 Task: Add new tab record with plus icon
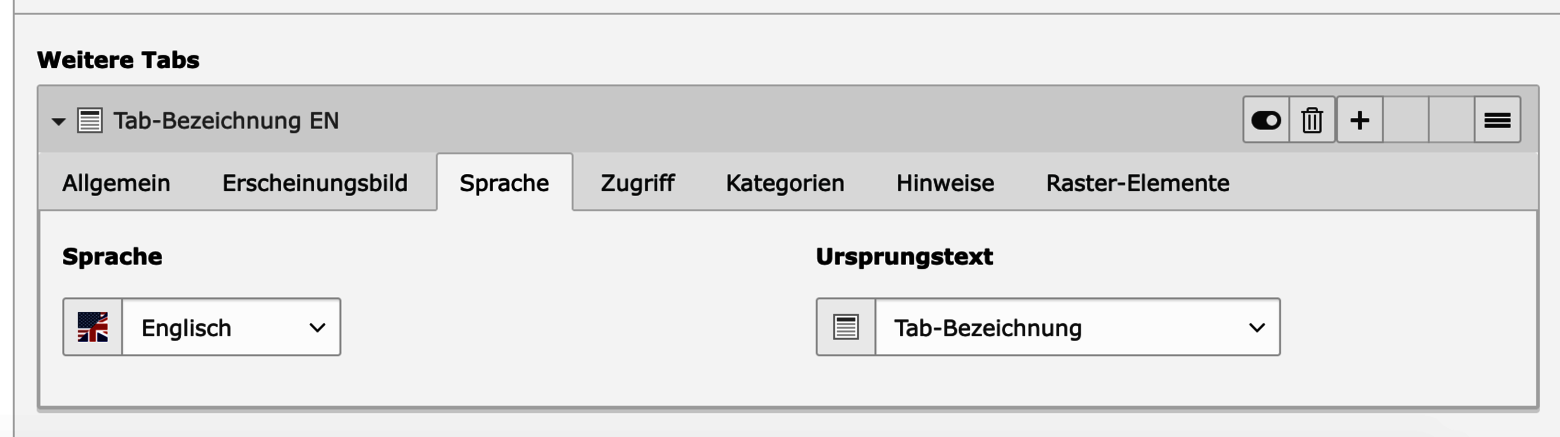point(1359,121)
